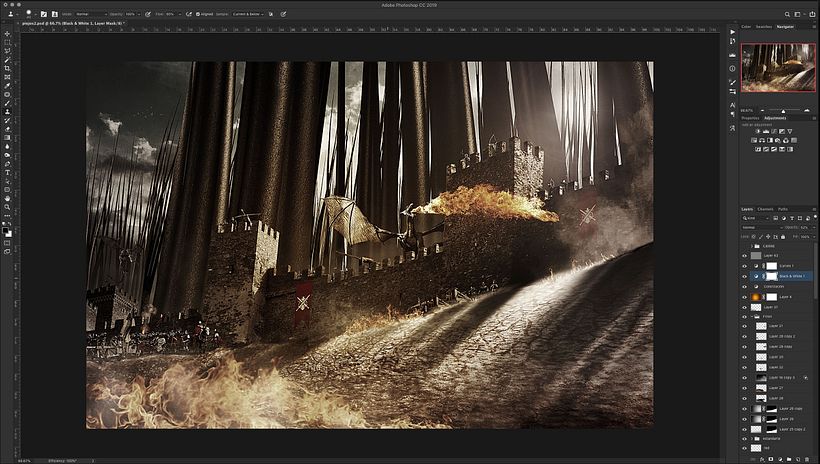The width and height of the screenshot is (820, 464).
Task: Hide the red layer
Action: click(745, 448)
